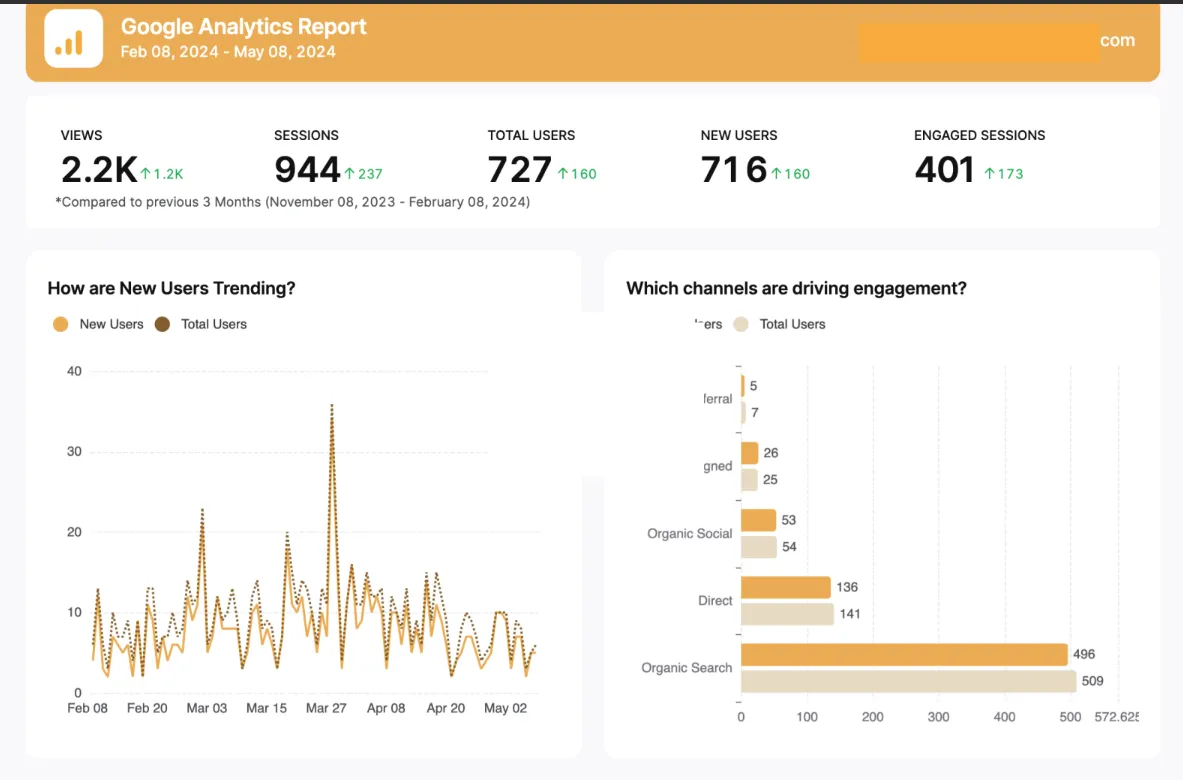Click the Organic Search axis label
Image resolution: width=1183 pixels, height=780 pixels.
686,668
